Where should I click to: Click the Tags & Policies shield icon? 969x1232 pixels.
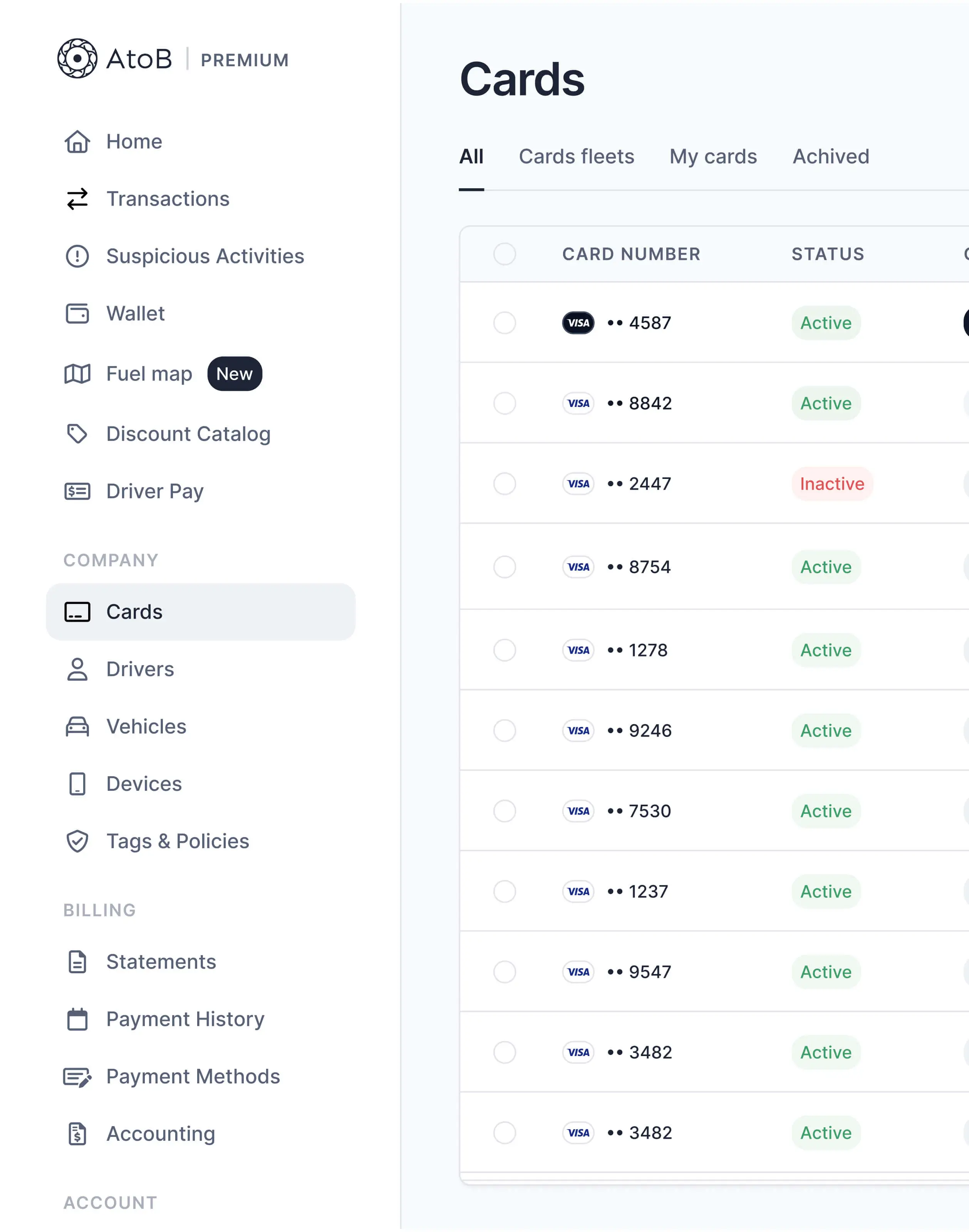pyautogui.click(x=77, y=841)
